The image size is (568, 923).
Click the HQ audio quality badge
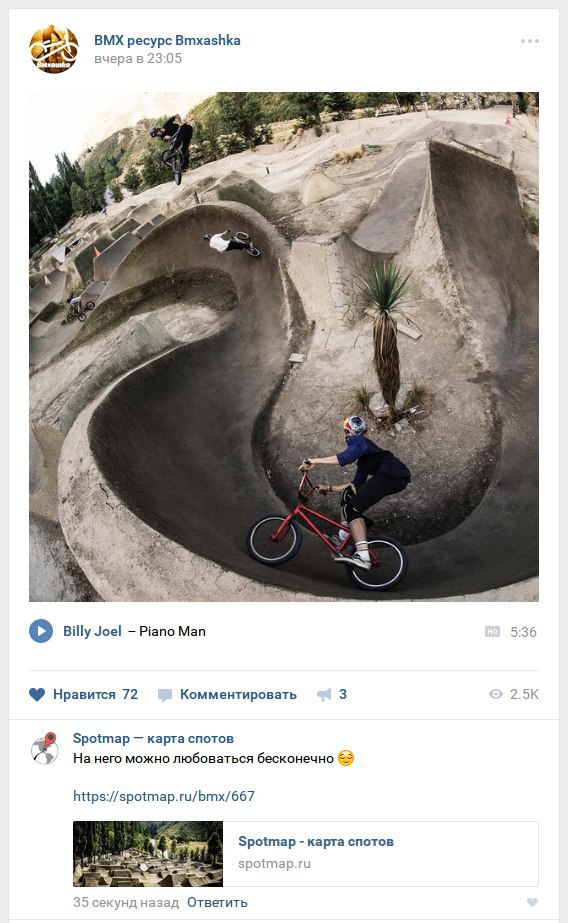point(492,632)
